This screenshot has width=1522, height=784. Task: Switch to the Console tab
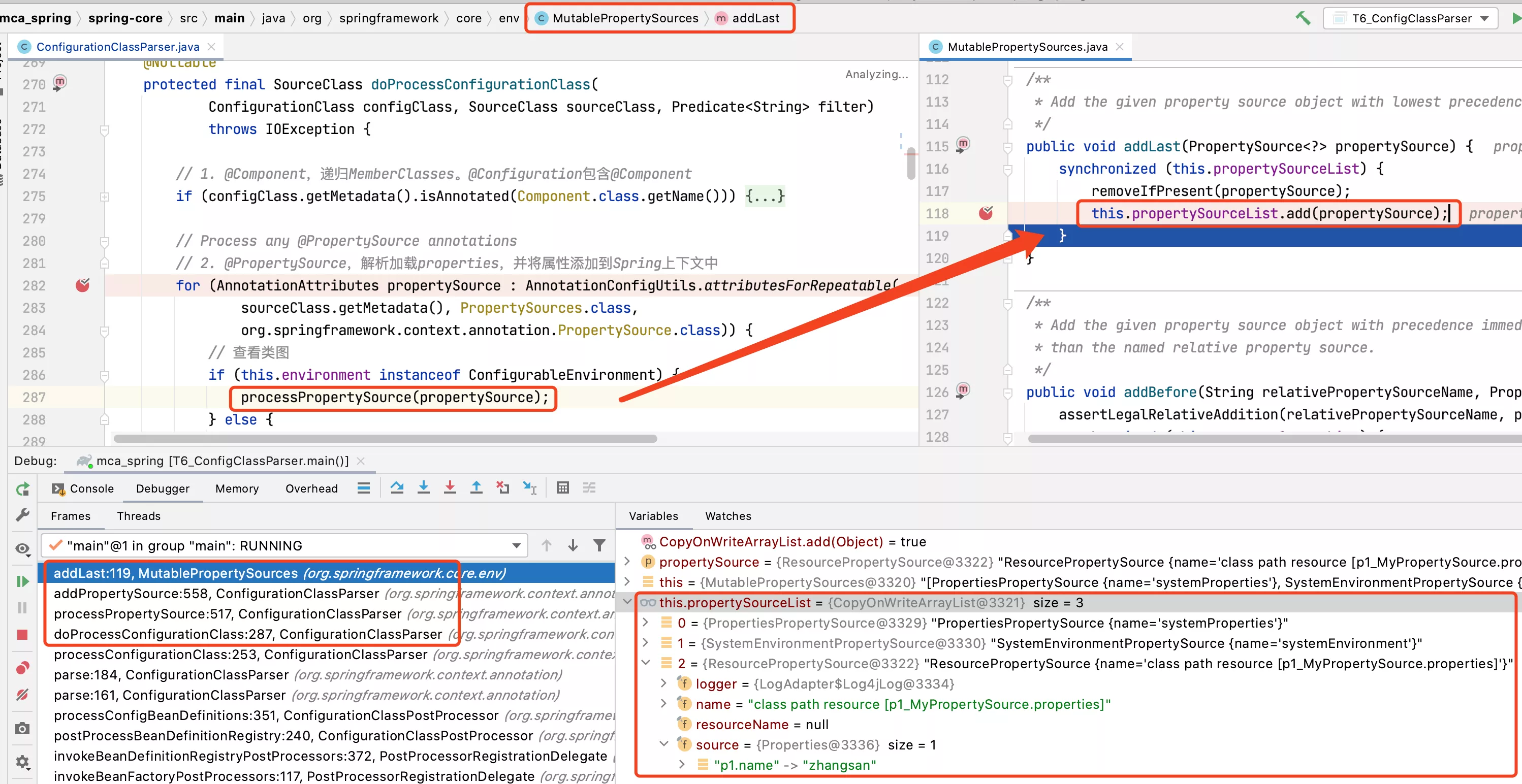tap(83, 488)
